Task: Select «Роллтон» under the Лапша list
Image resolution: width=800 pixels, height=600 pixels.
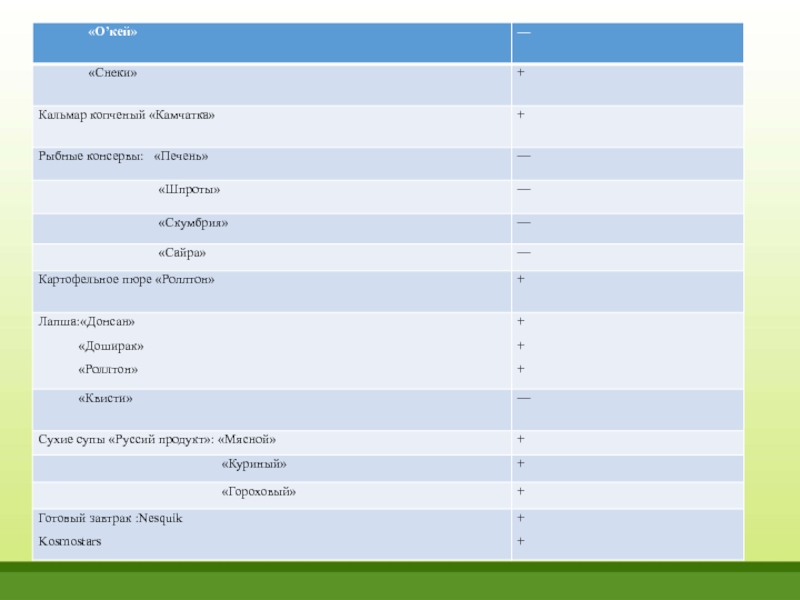Action: [x=108, y=369]
